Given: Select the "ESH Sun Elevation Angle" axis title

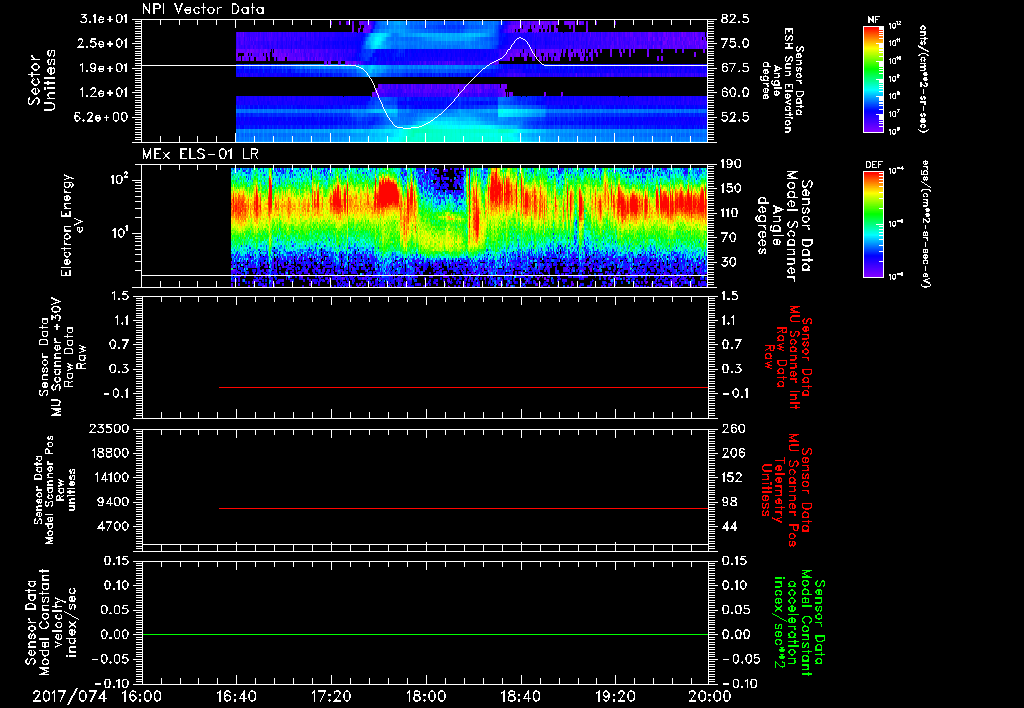Looking at the screenshot, I should point(782,80).
